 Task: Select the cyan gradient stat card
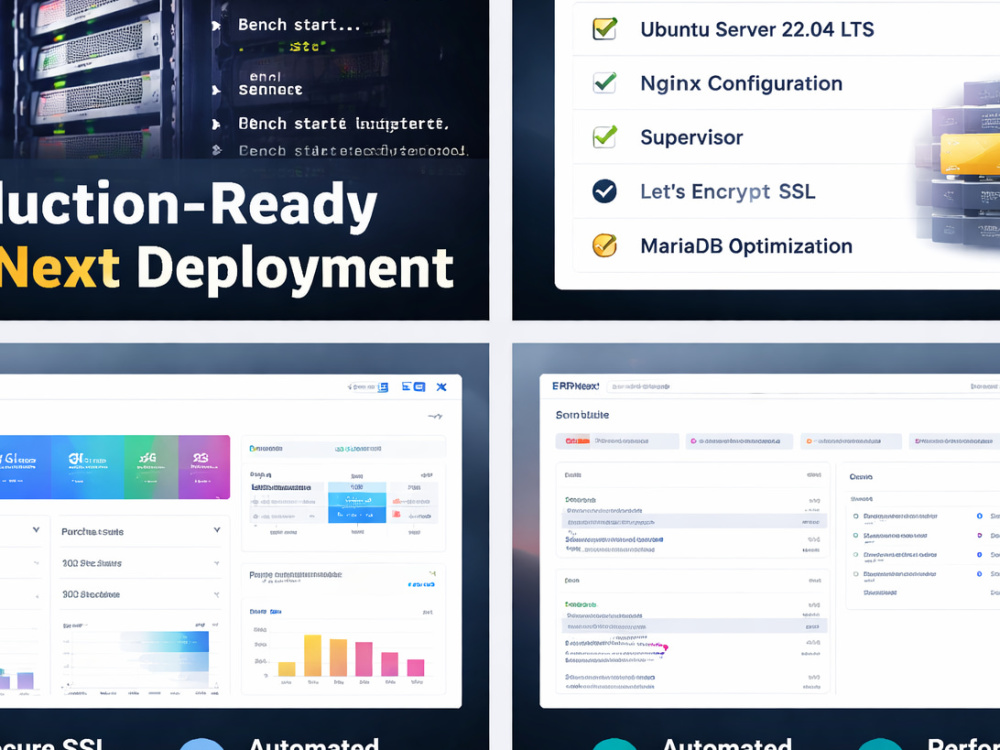[x=87, y=467]
